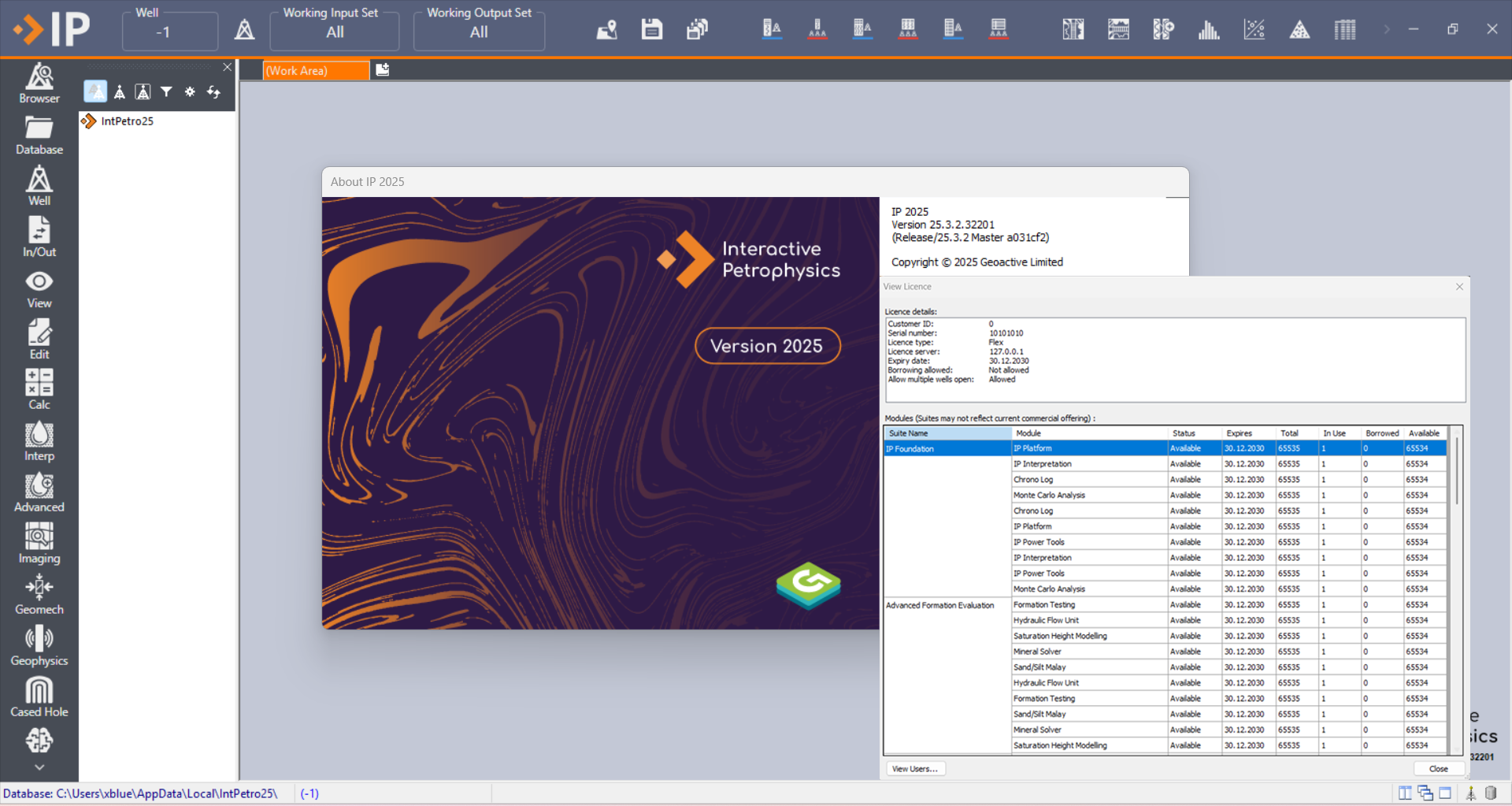Click the browser filter funnel icon
This screenshot has height=806, width=1512.
click(x=166, y=92)
